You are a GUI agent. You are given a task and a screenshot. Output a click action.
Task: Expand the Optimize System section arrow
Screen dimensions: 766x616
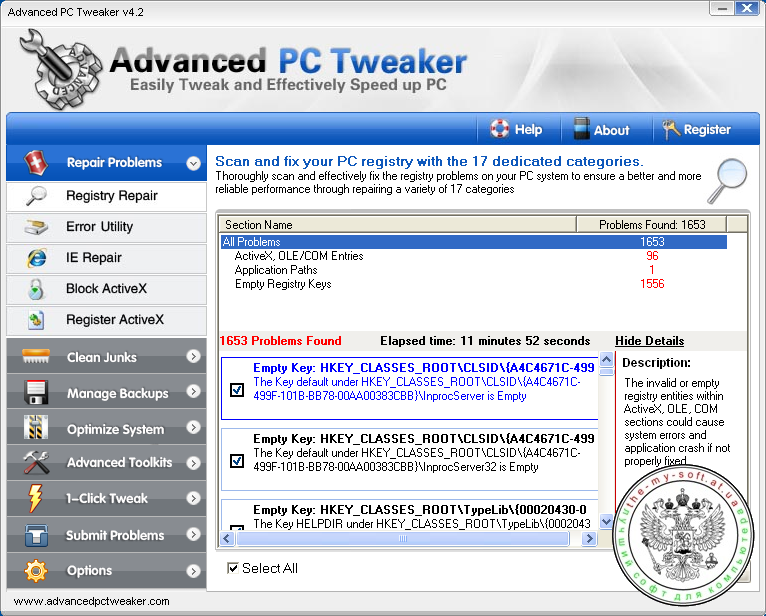[x=193, y=429]
